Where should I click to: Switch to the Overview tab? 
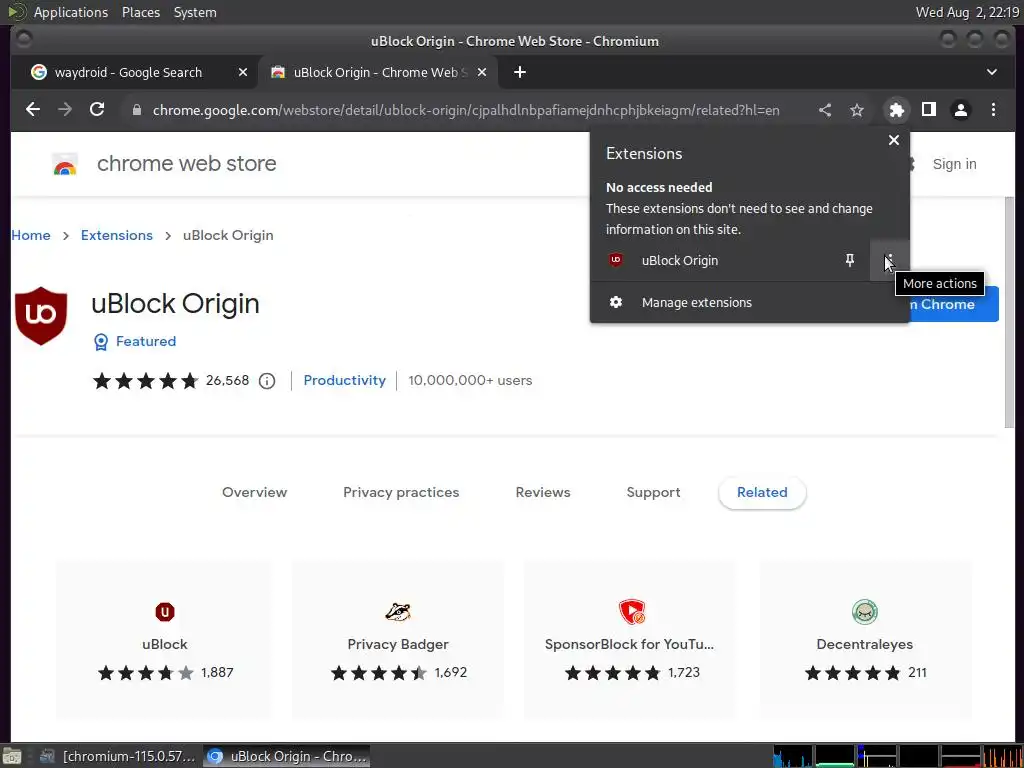(x=255, y=492)
